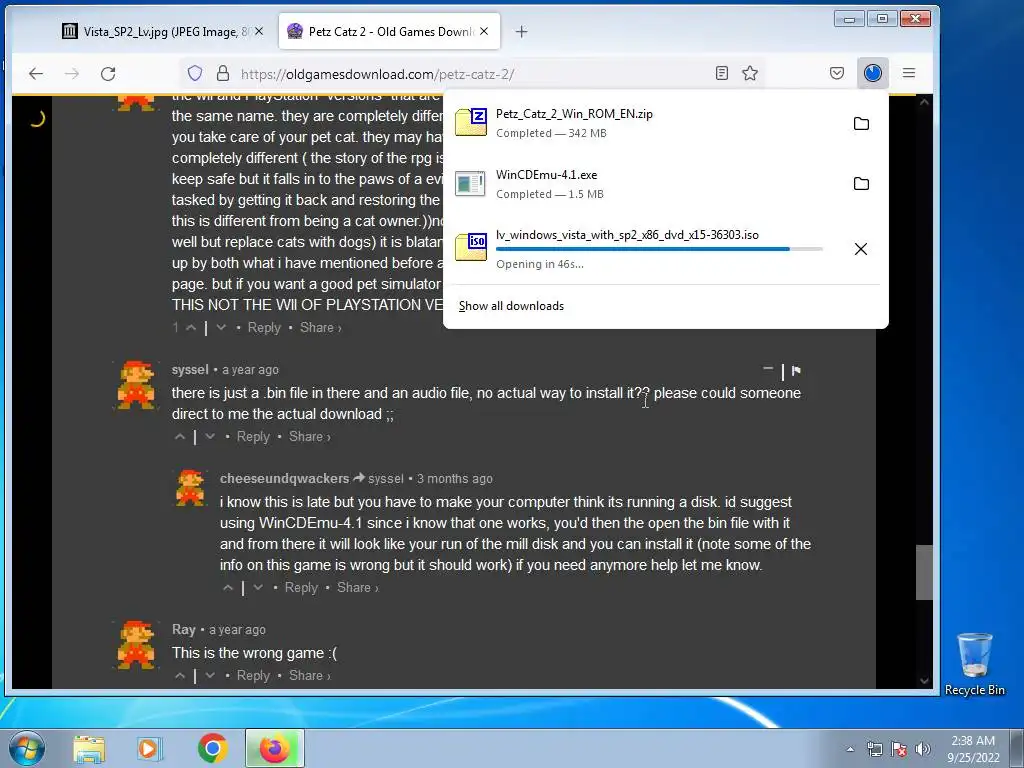Downvote the top long comment

coord(221,328)
